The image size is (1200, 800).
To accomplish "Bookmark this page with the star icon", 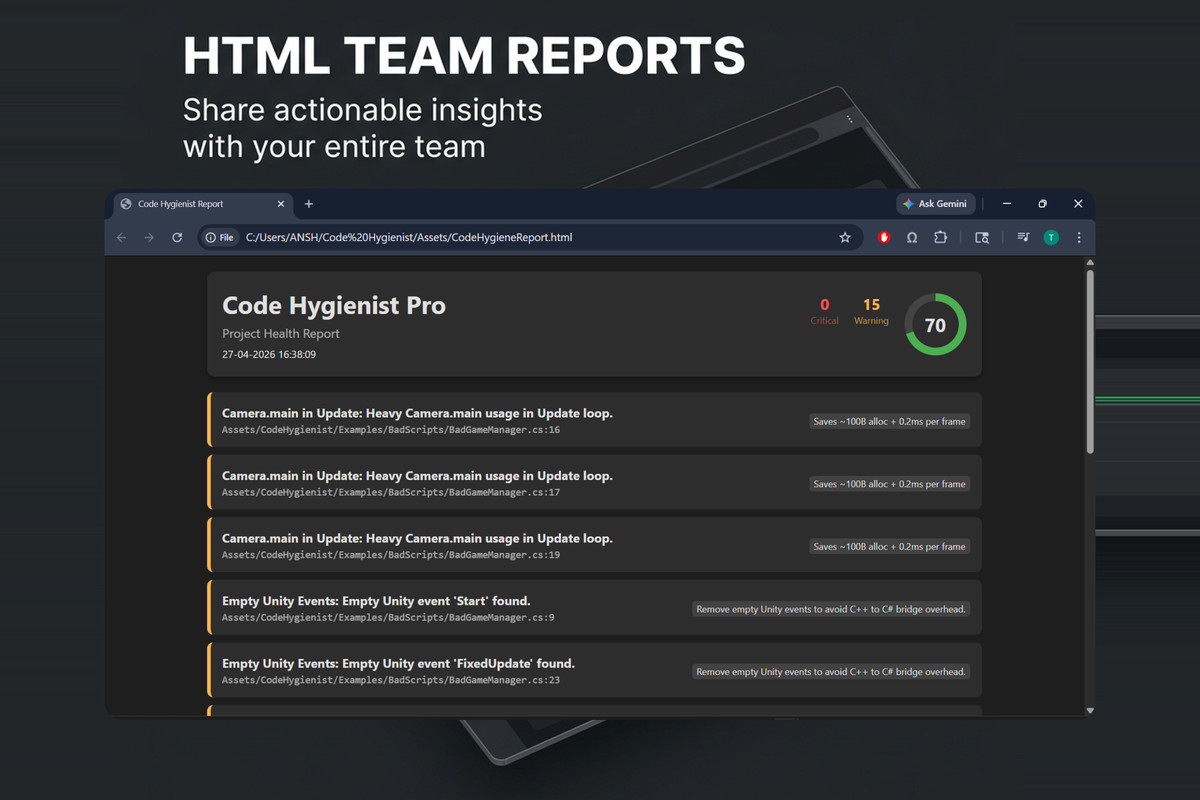I will click(x=845, y=238).
